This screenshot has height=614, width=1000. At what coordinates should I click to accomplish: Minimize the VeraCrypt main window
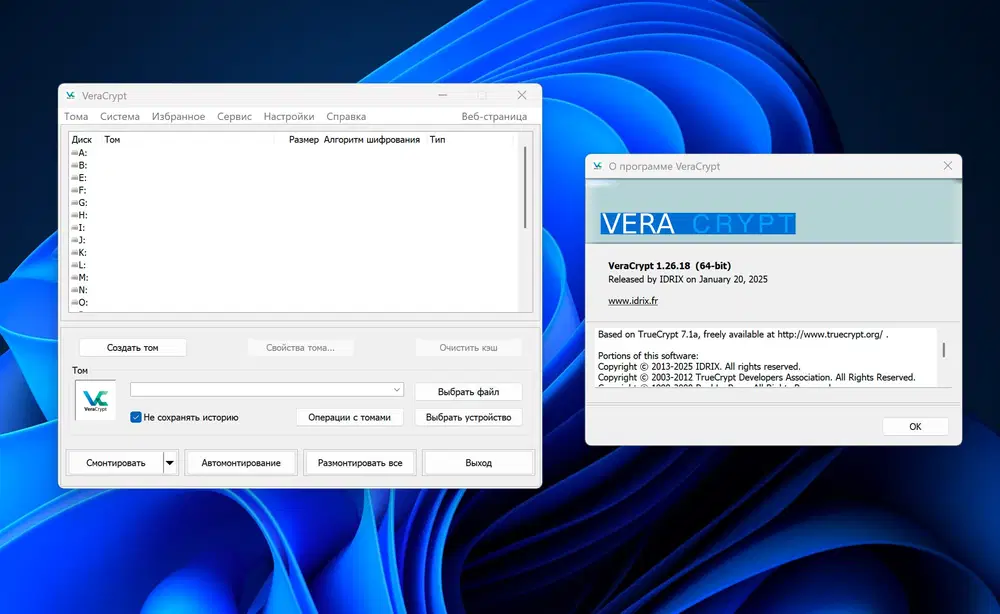point(443,95)
